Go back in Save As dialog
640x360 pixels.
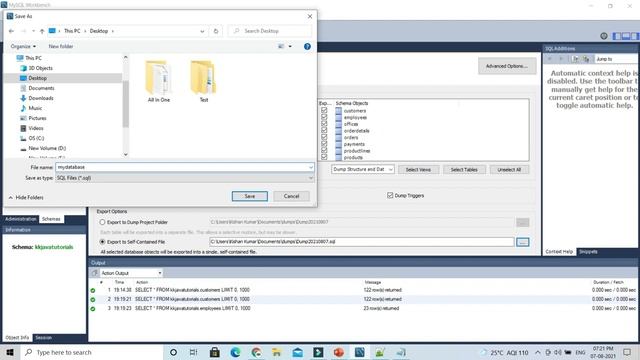11,31
